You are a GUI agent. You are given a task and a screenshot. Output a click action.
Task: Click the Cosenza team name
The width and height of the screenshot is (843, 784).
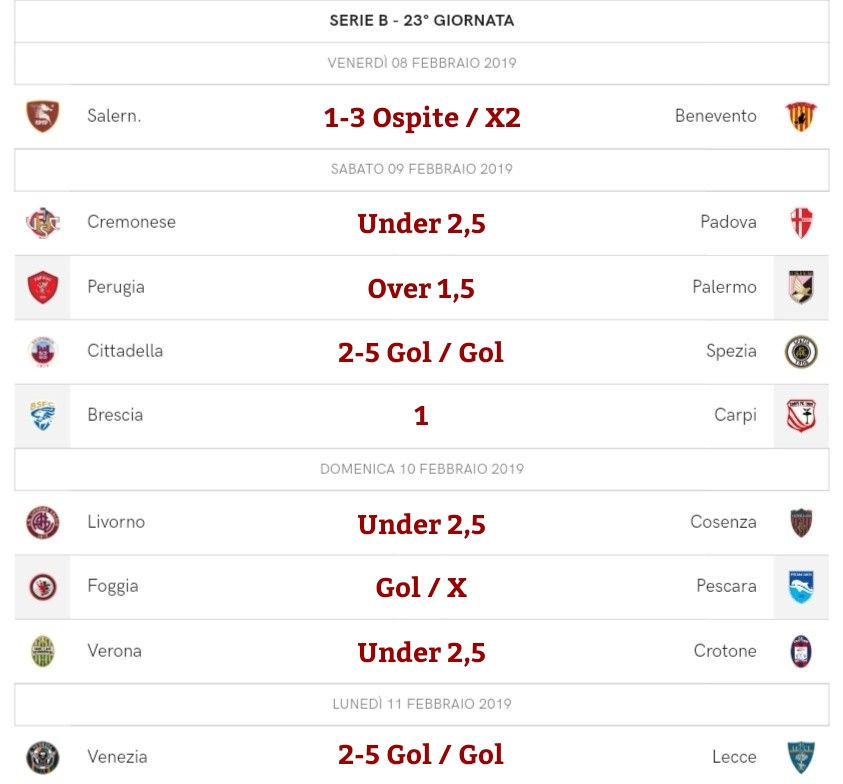click(723, 522)
